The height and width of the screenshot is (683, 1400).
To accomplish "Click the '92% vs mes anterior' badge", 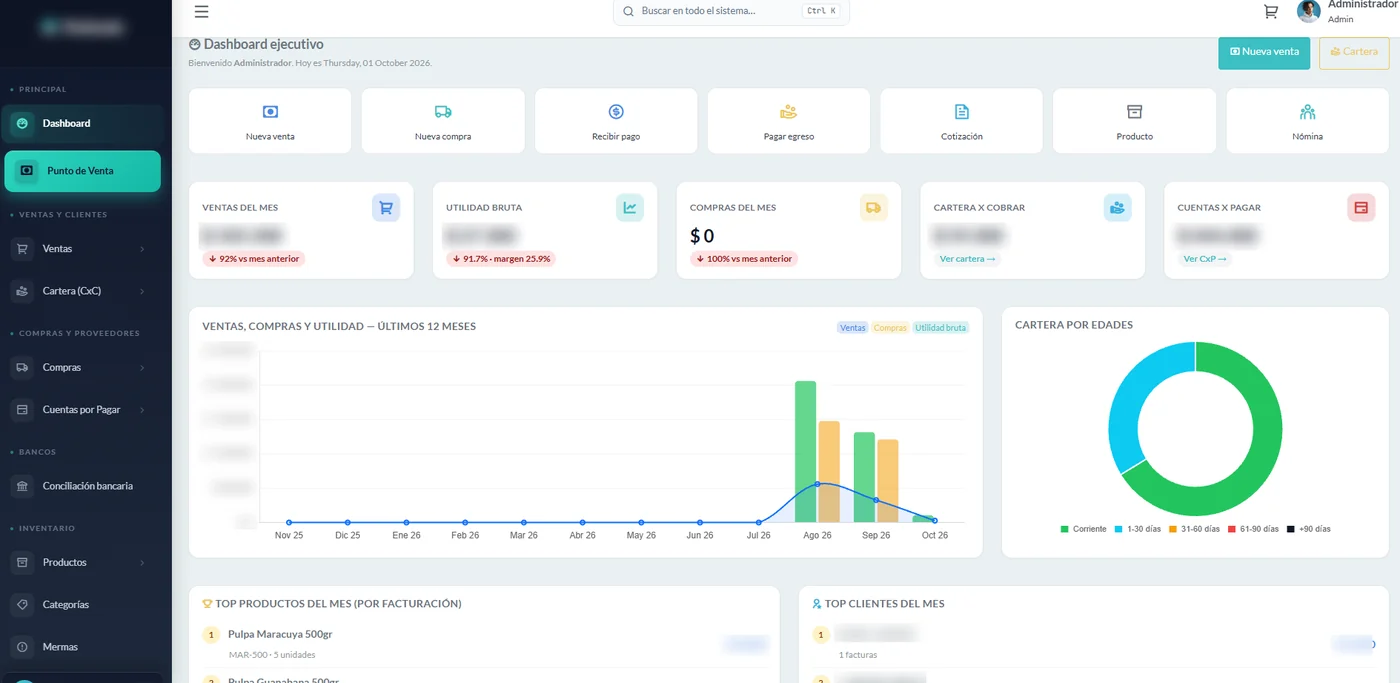I will tap(253, 259).
